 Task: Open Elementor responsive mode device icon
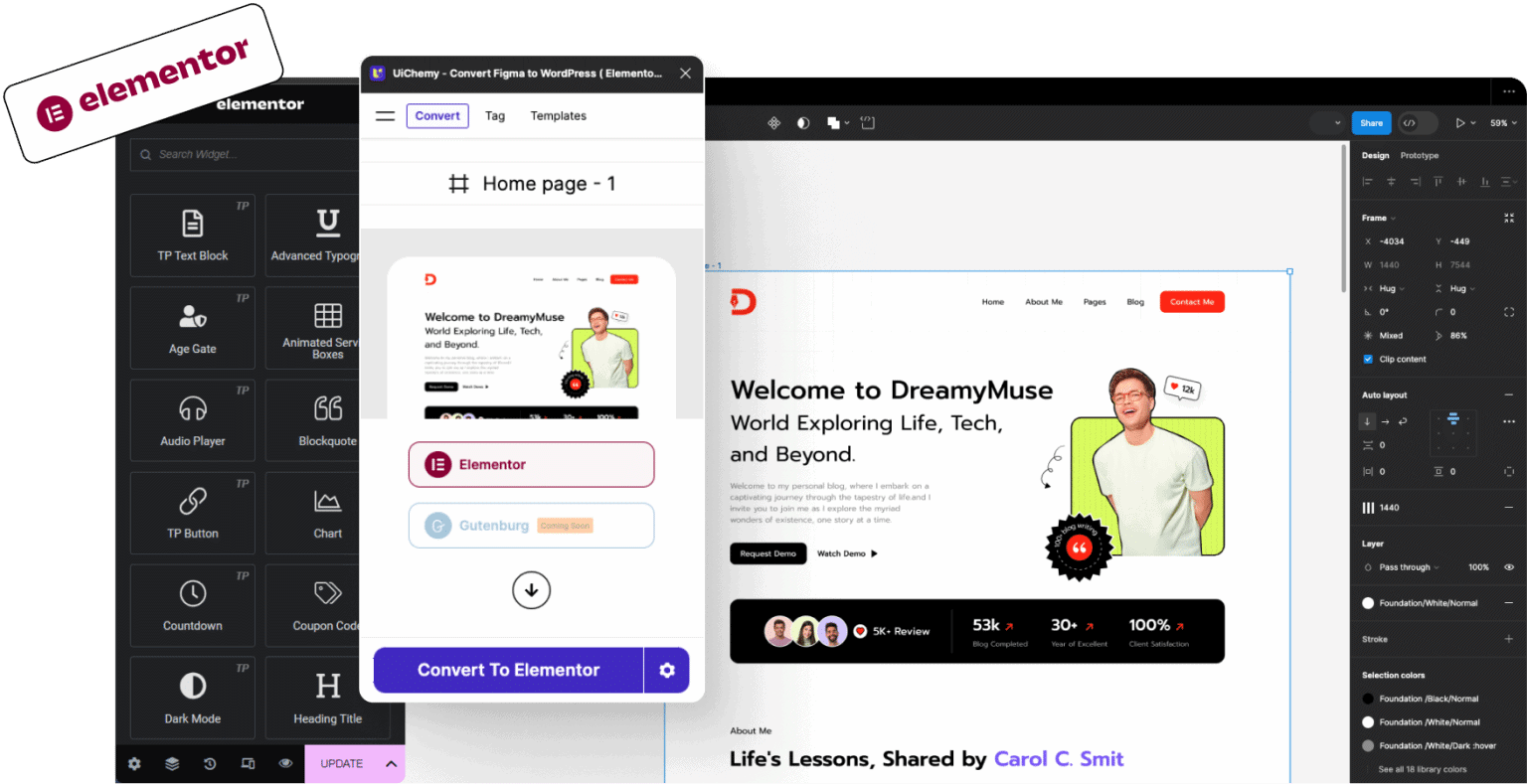point(247,763)
